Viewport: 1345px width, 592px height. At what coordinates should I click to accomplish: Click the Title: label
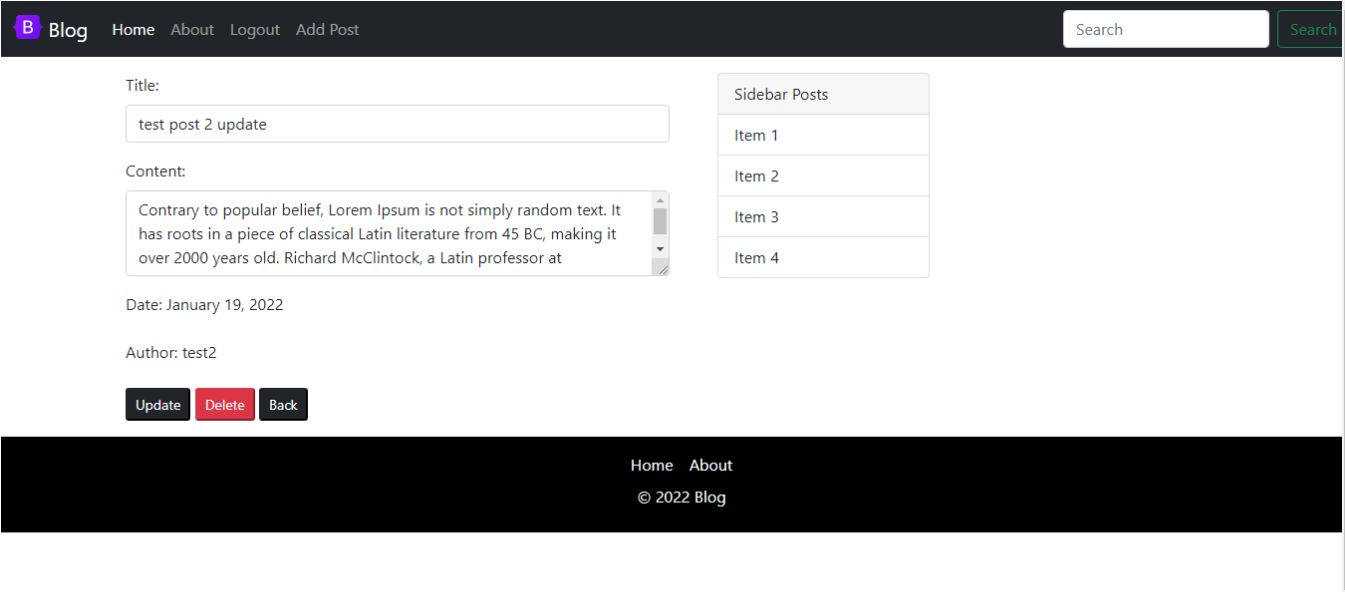(x=142, y=86)
